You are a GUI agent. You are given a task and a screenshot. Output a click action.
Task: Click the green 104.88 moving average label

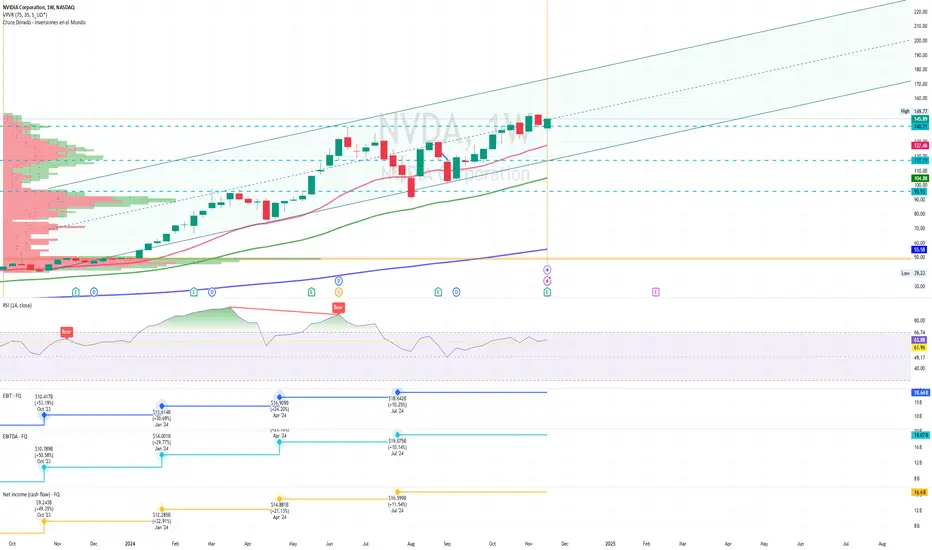(920, 178)
